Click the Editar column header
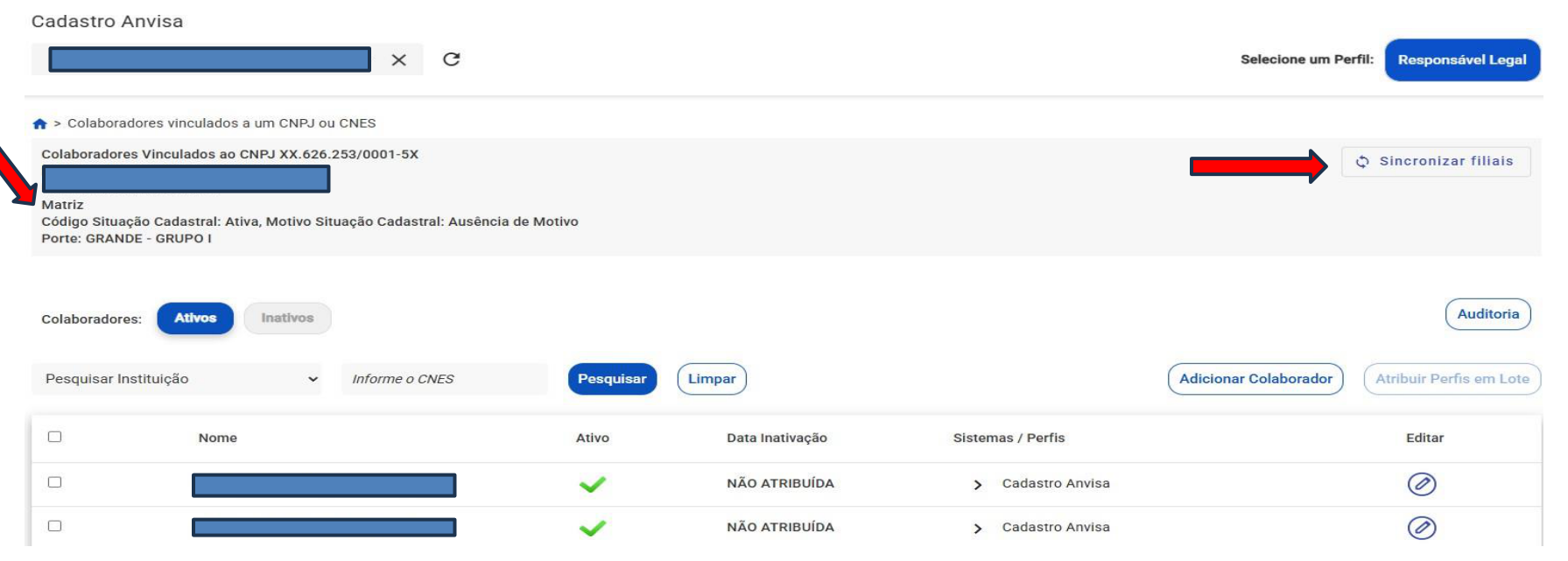 [1425, 438]
